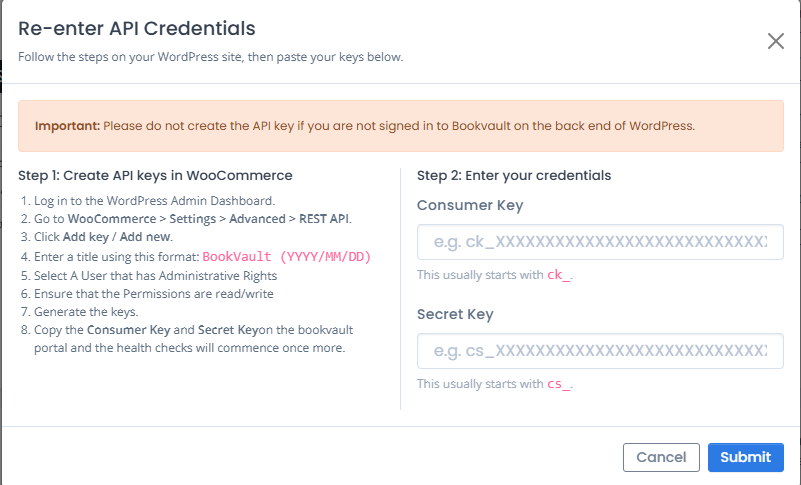
Task: Click the Step 1 Create API keys heading
Action: pyautogui.click(x=155, y=176)
